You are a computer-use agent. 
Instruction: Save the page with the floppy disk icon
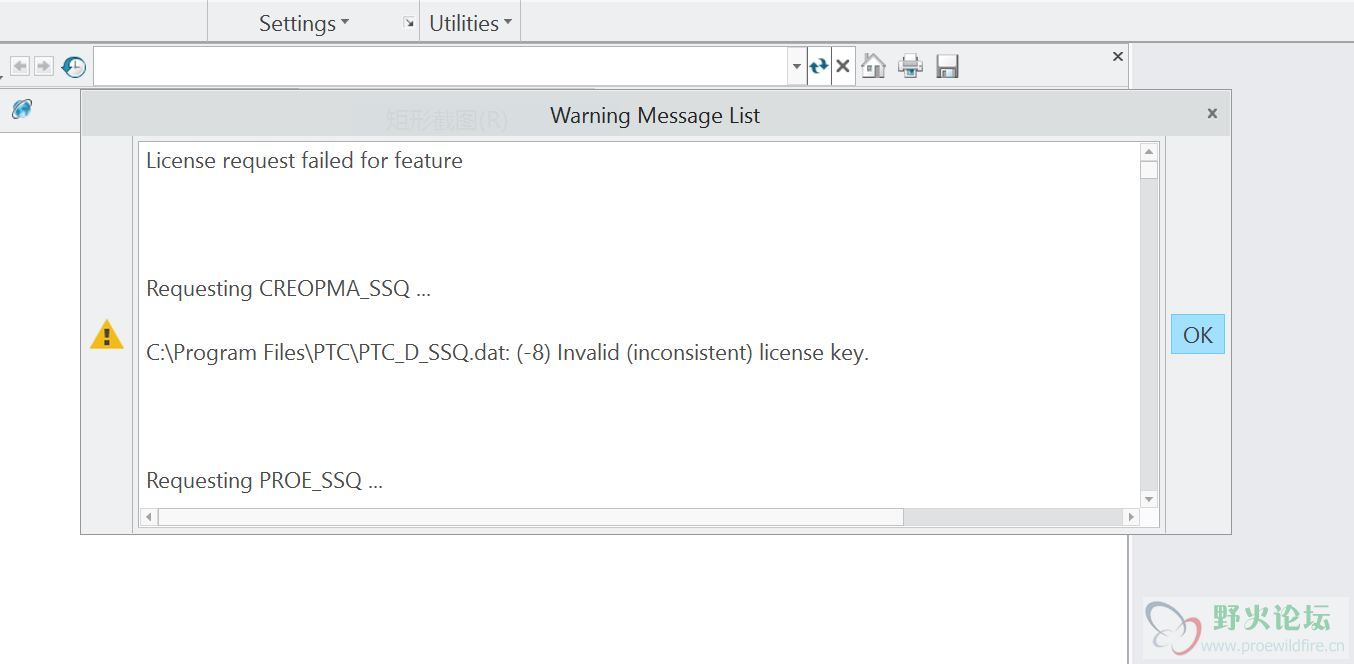(x=947, y=66)
